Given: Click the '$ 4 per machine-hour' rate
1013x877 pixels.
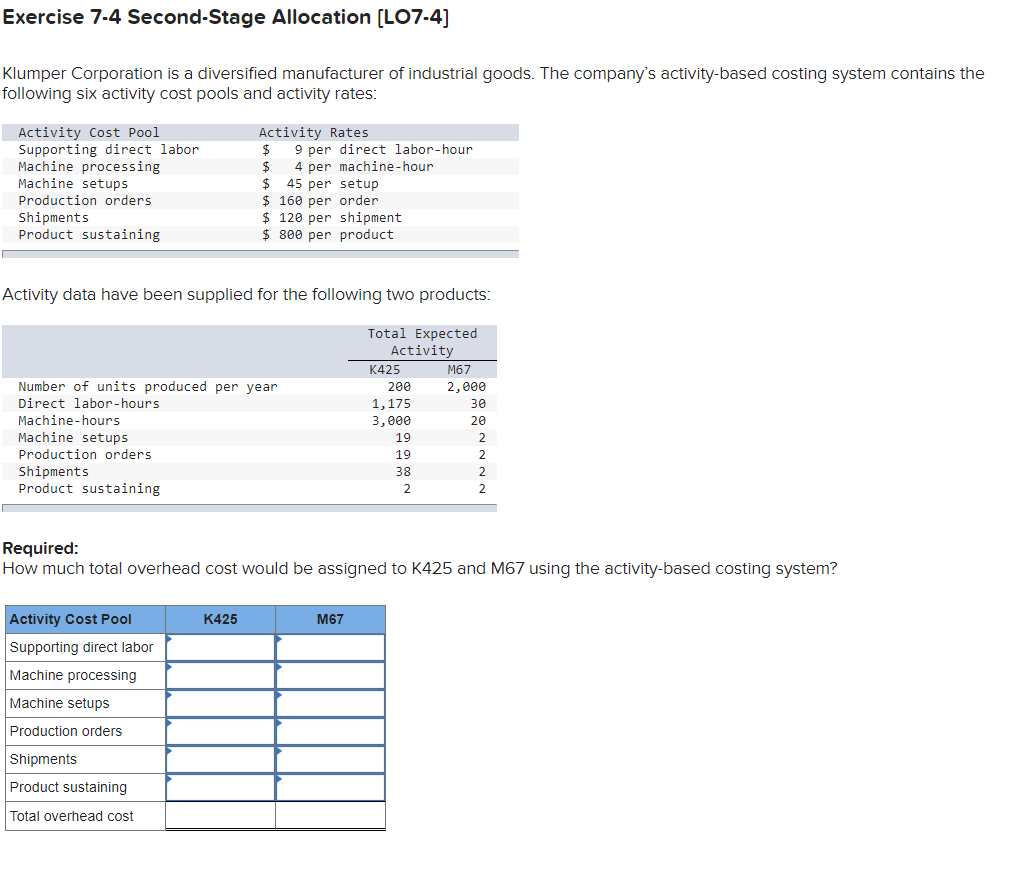Looking at the screenshot, I should 348,167.
